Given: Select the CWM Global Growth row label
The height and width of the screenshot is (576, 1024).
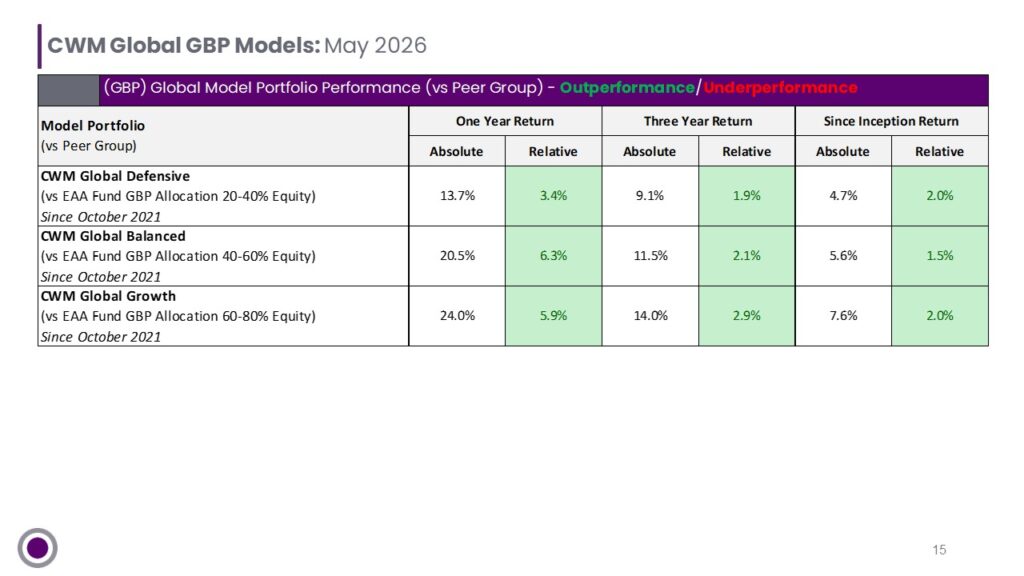Looking at the screenshot, I should tap(223, 316).
